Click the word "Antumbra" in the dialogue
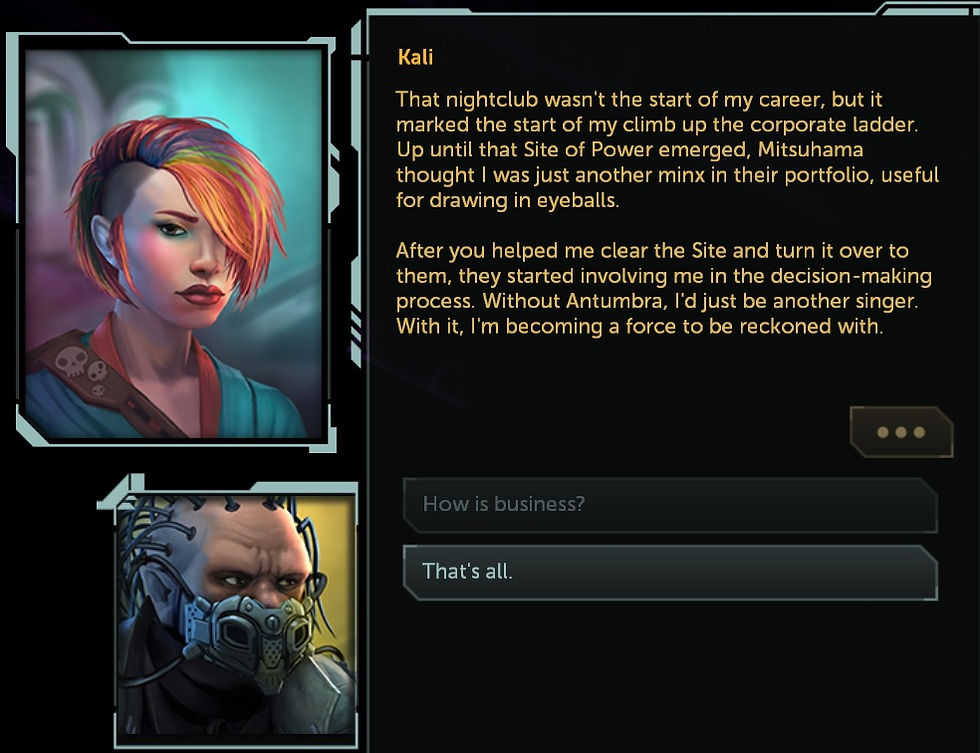 click(x=614, y=301)
